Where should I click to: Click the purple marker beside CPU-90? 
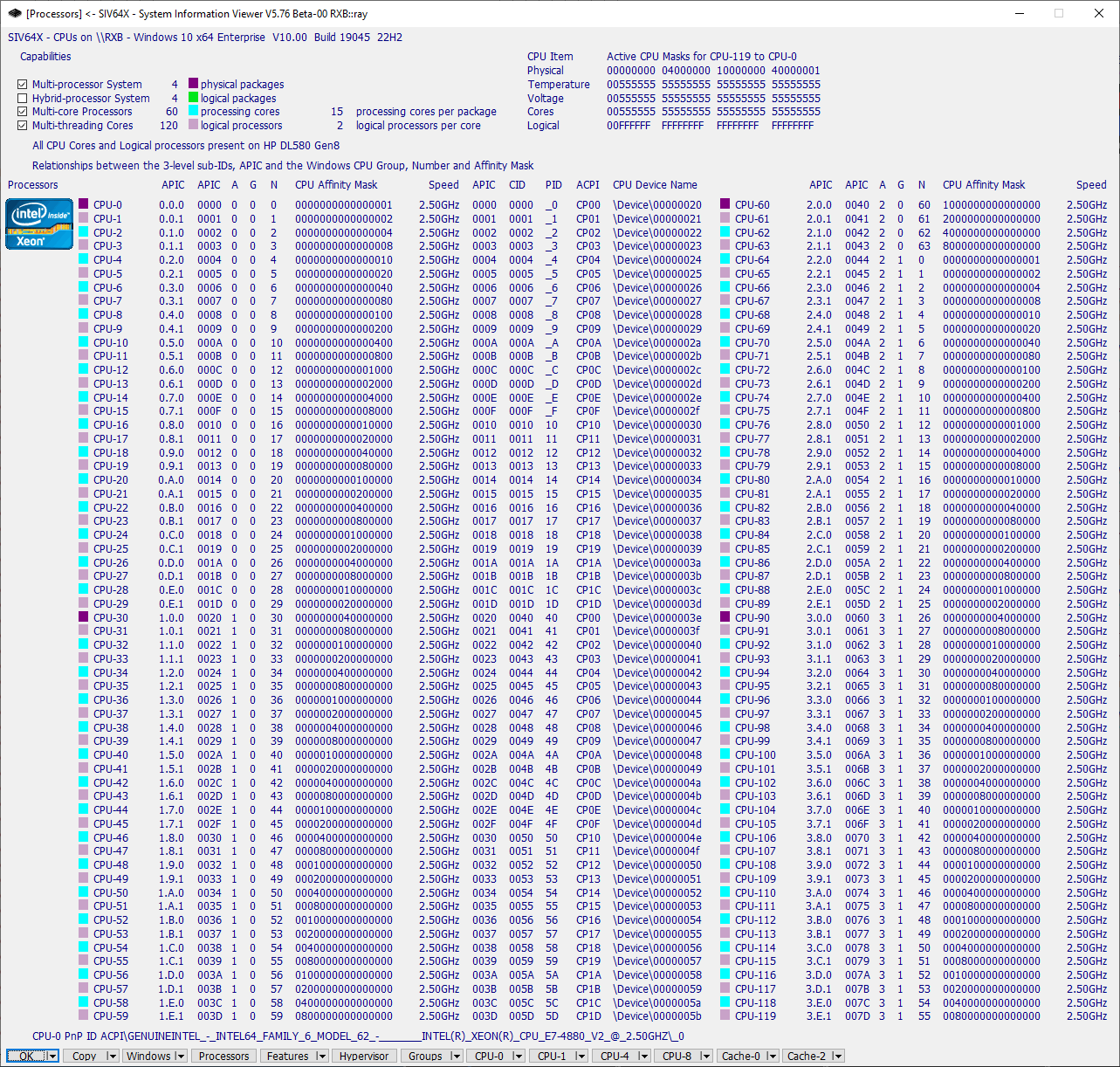coord(725,617)
